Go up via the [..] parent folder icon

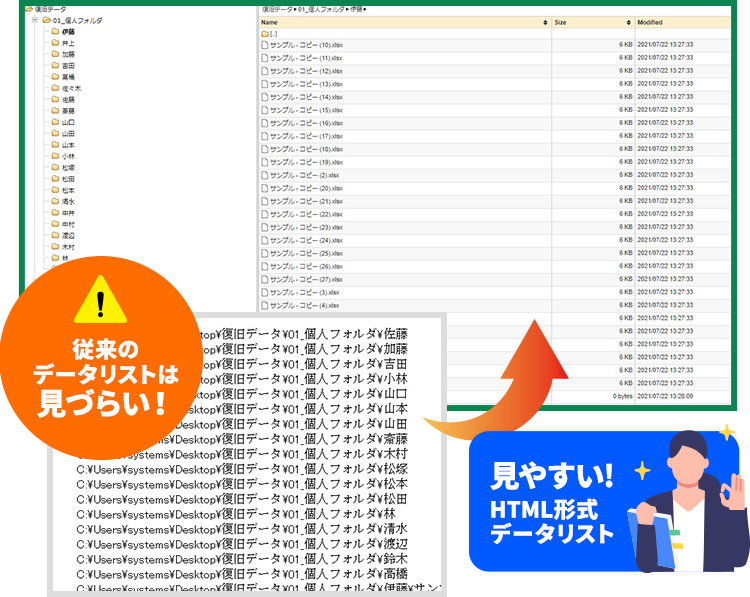click(265, 33)
